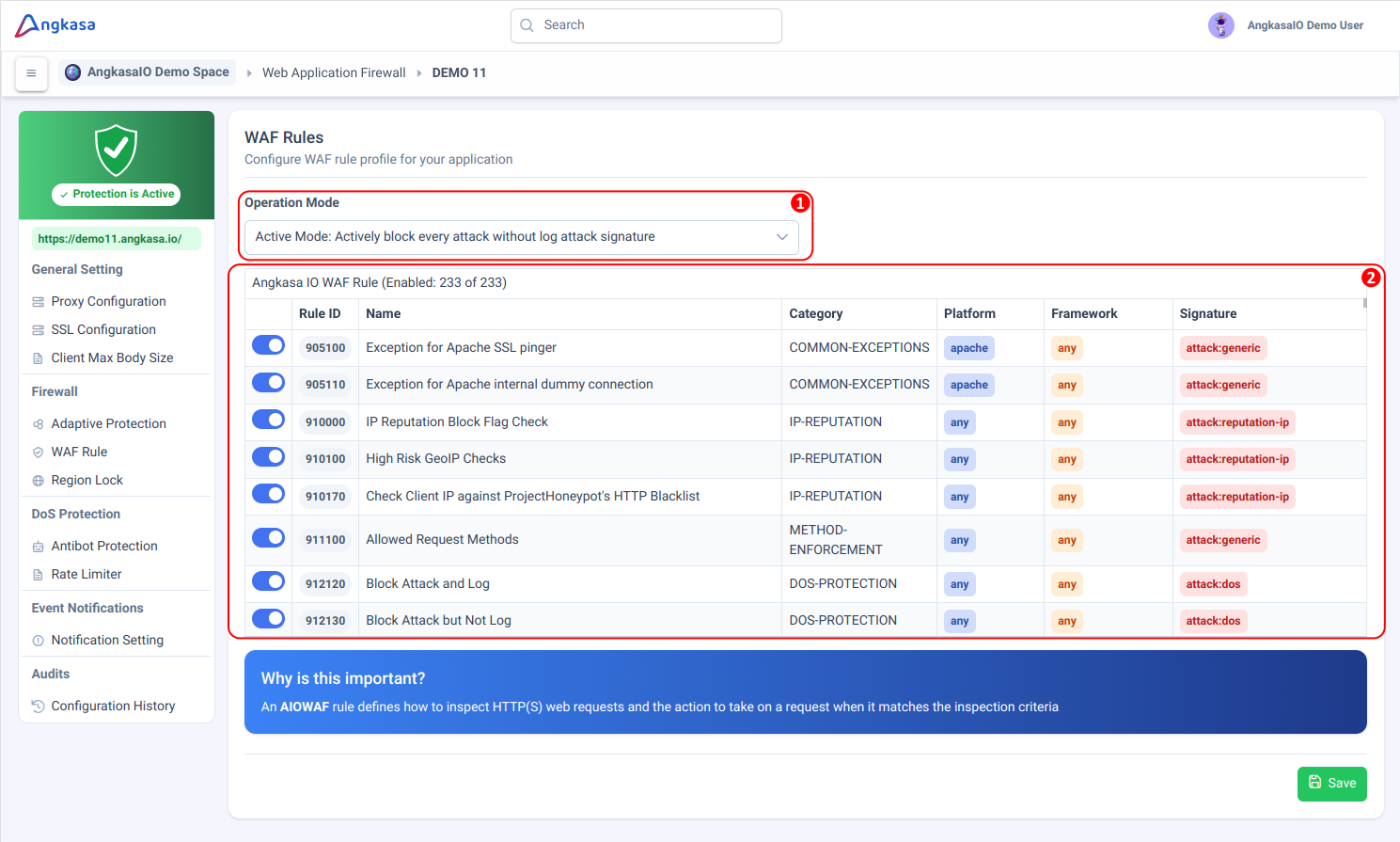
Task: View Configuration History
Action: coord(113,706)
